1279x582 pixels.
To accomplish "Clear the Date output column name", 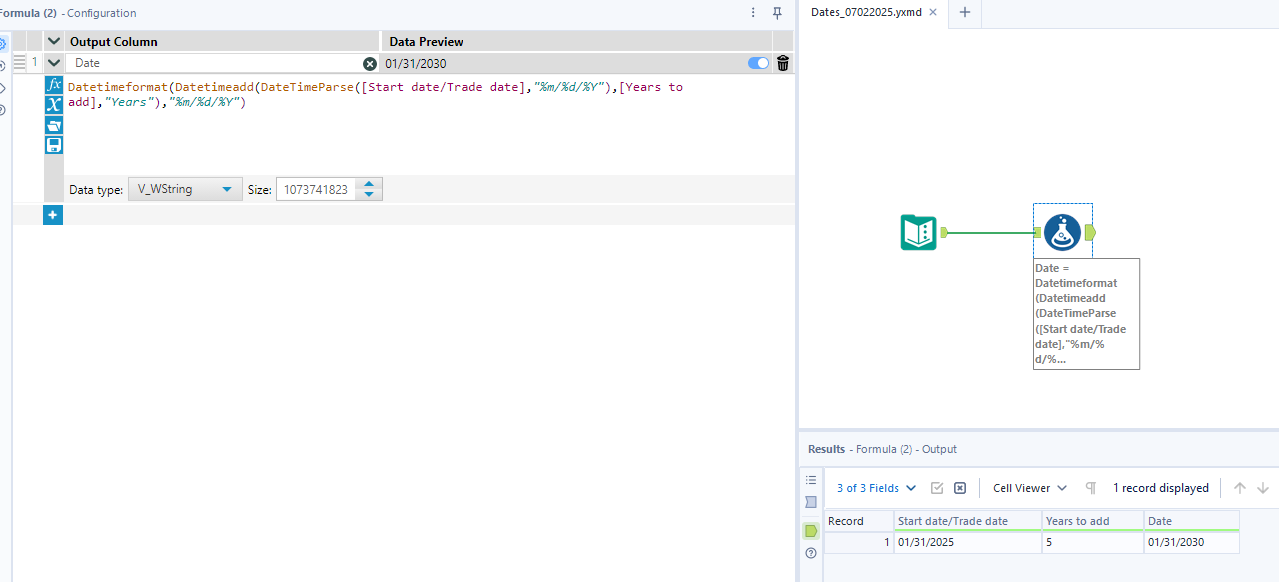I will tap(370, 62).
